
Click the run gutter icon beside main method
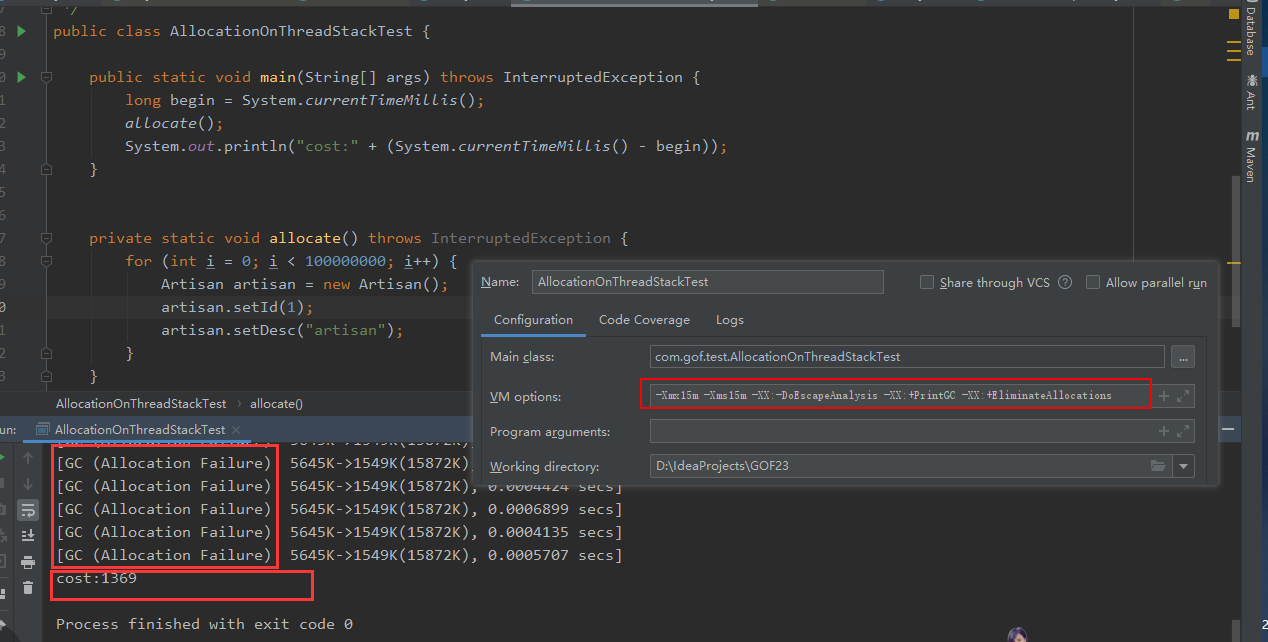tap(21, 77)
